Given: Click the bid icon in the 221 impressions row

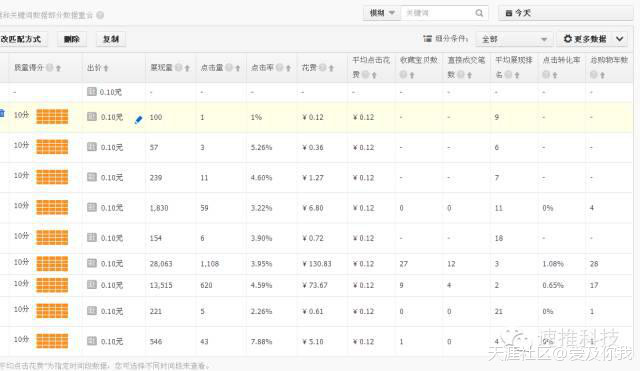Looking at the screenshot, I should click(92, 311).
